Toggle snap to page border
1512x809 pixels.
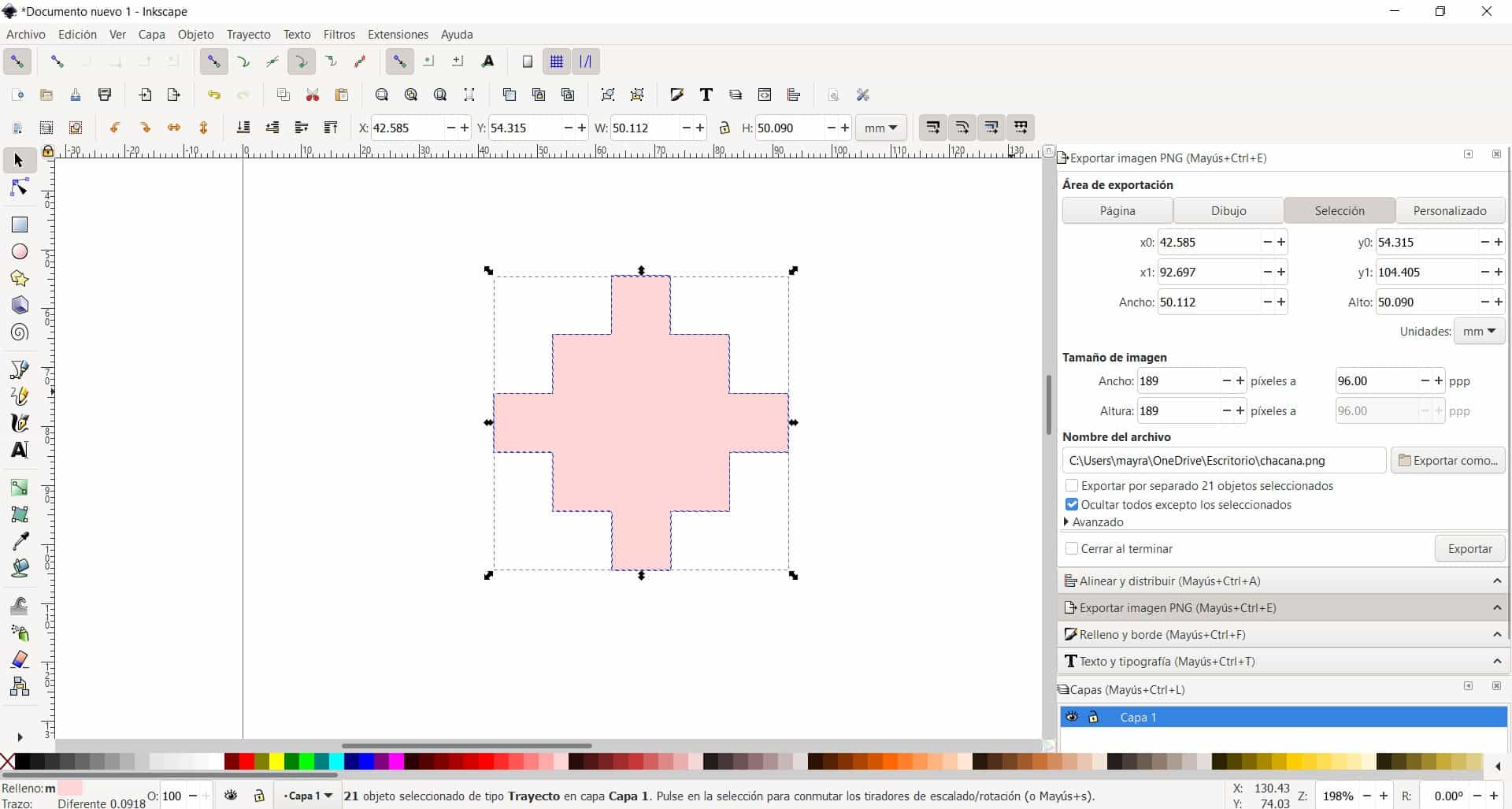click(528, 61)
